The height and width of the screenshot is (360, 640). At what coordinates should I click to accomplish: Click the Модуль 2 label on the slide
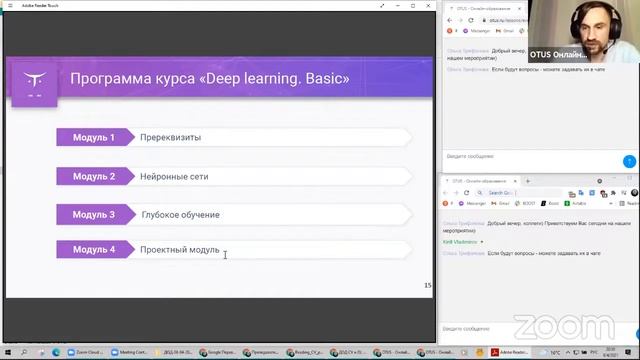94,176
